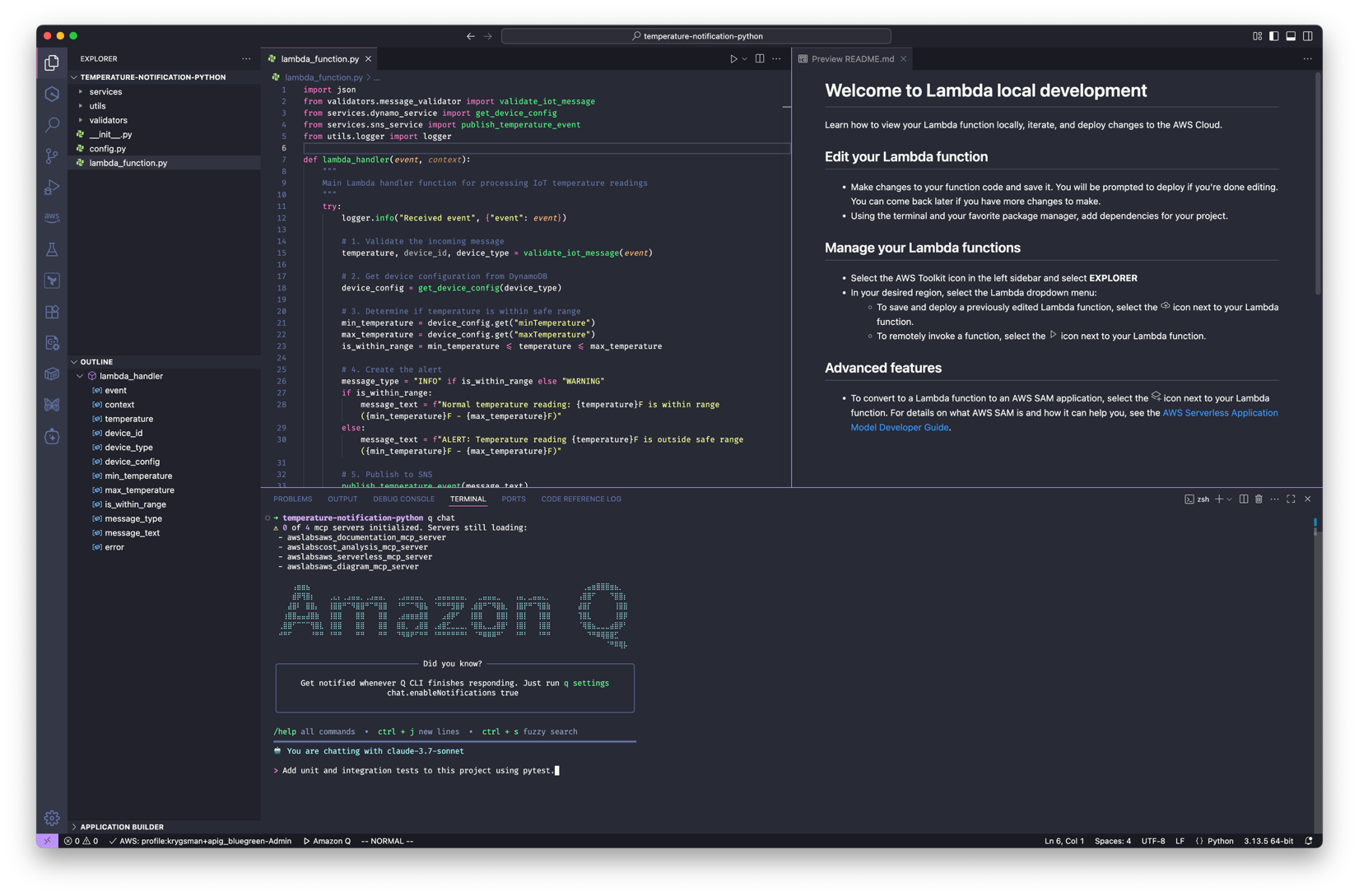Click the Ln 6, Col 1 status item
Image resolution: width=1359 pixels, height=896 pixels.
[1064, 841]
